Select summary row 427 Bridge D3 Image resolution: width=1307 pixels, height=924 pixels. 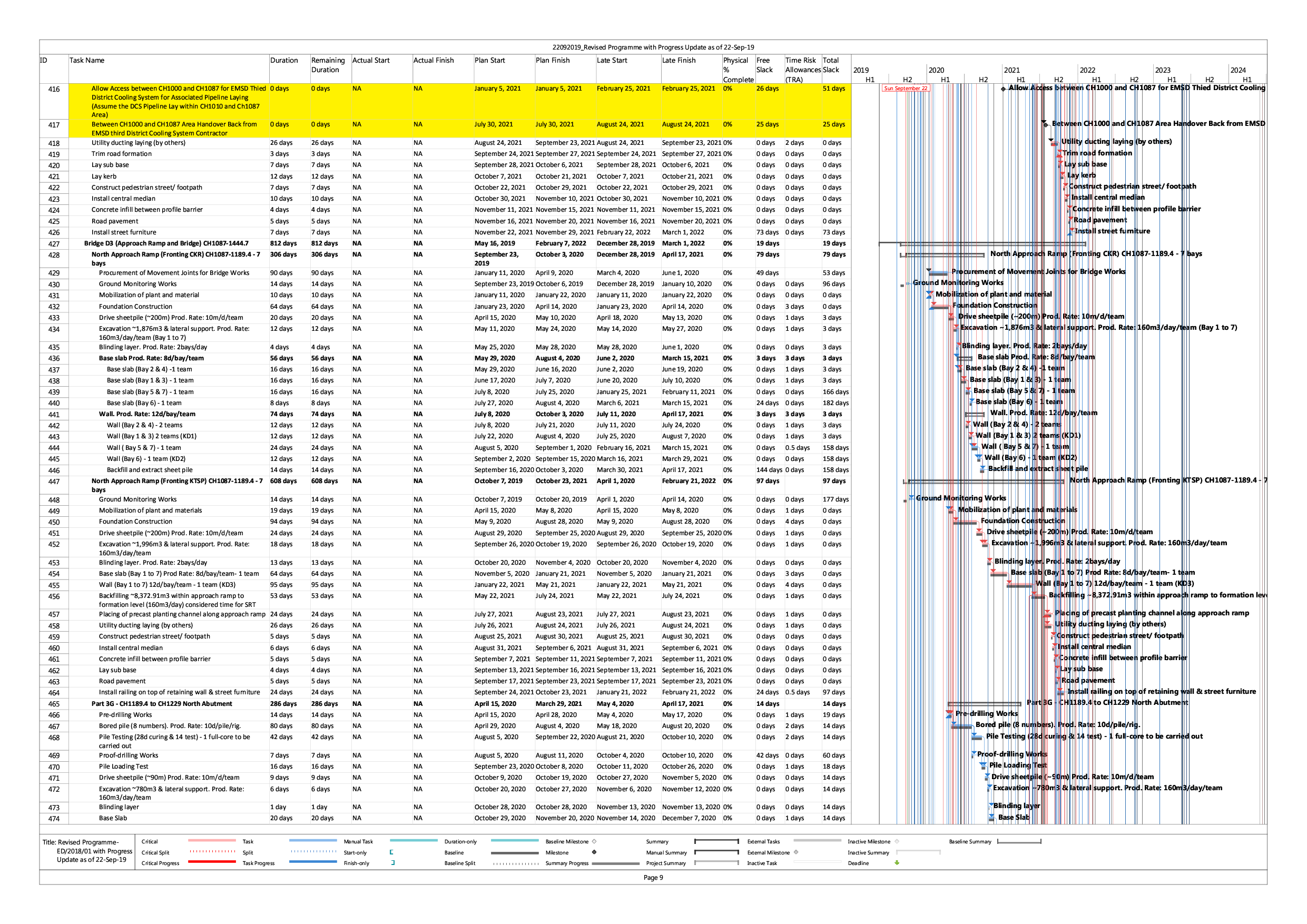[x=166, y=243]
